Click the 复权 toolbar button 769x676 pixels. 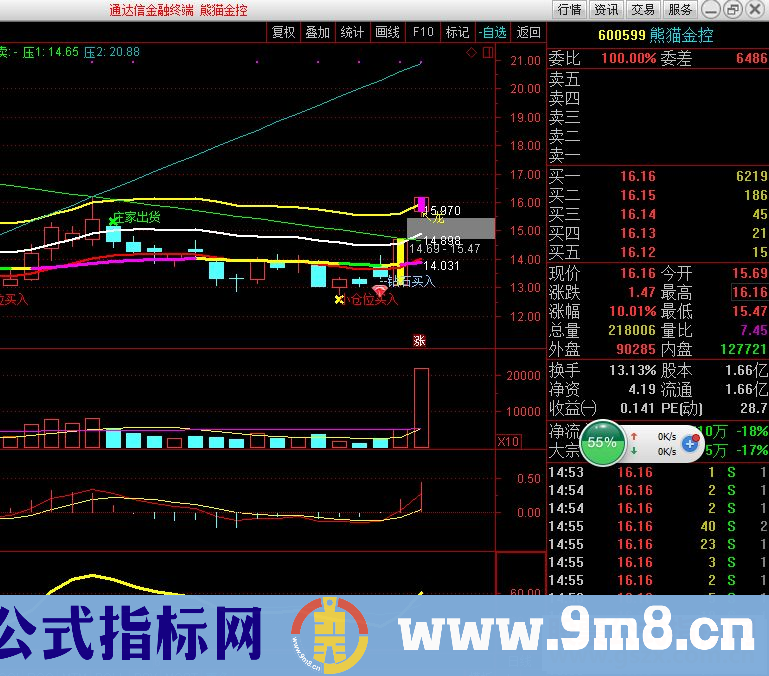tap(283, 32)
